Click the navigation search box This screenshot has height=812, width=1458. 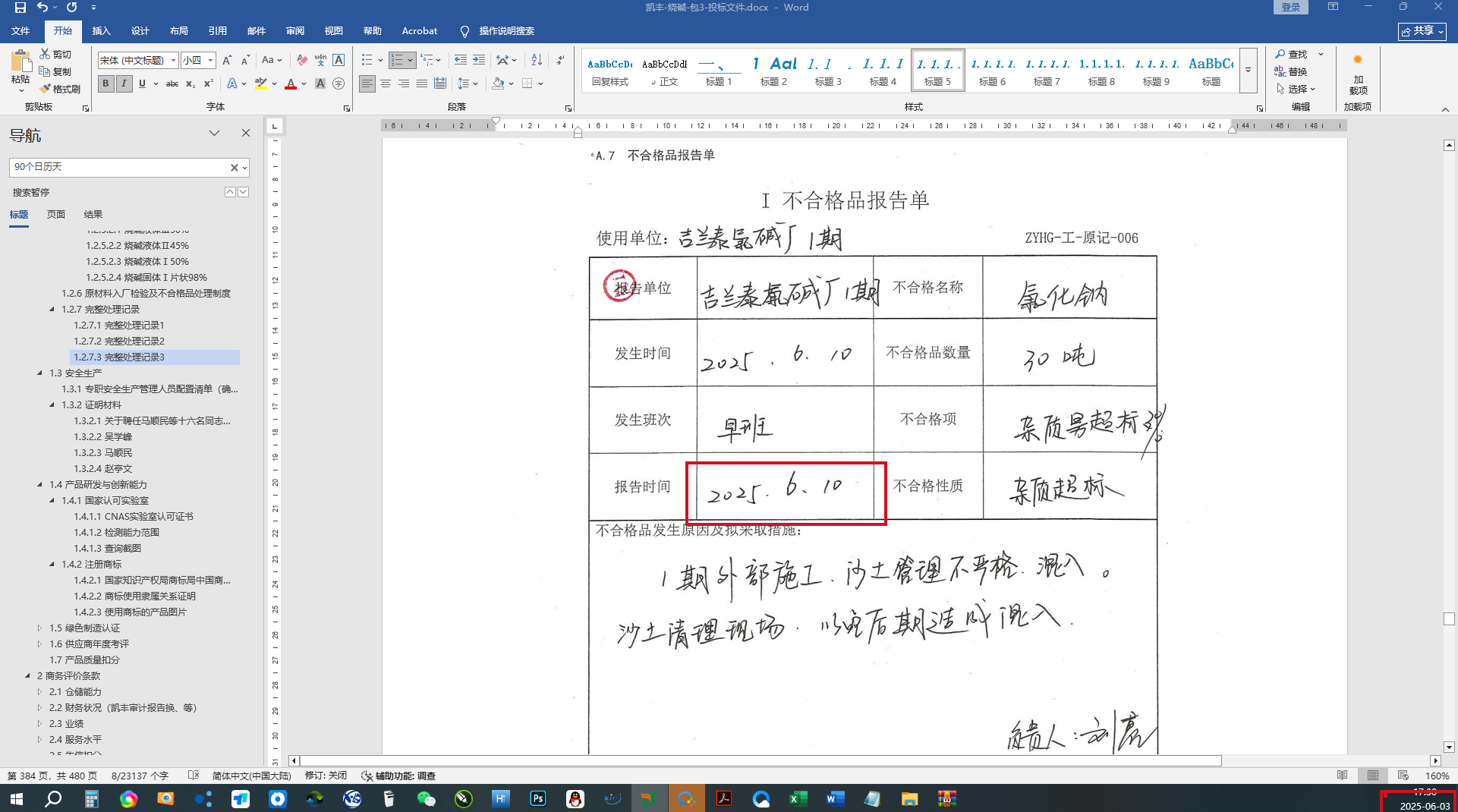point(120,167)
